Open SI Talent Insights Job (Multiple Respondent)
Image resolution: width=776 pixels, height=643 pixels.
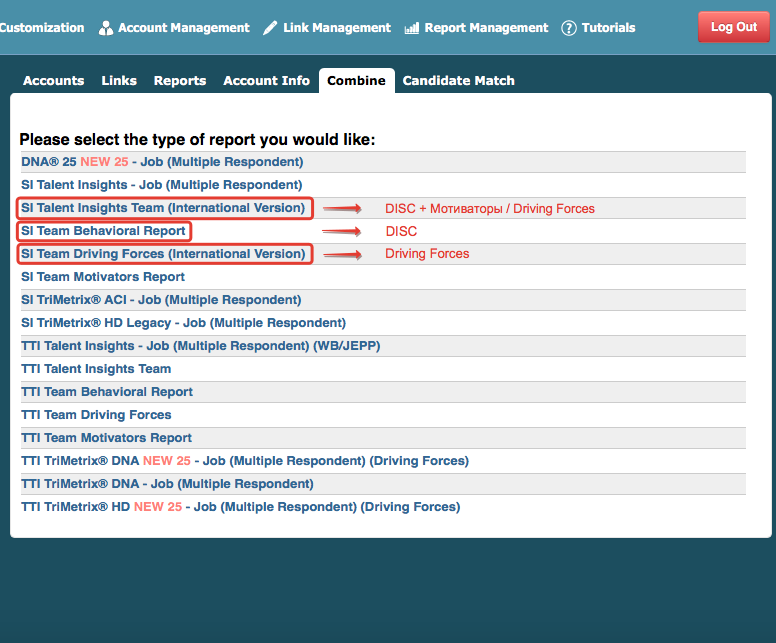pos(161,185)
